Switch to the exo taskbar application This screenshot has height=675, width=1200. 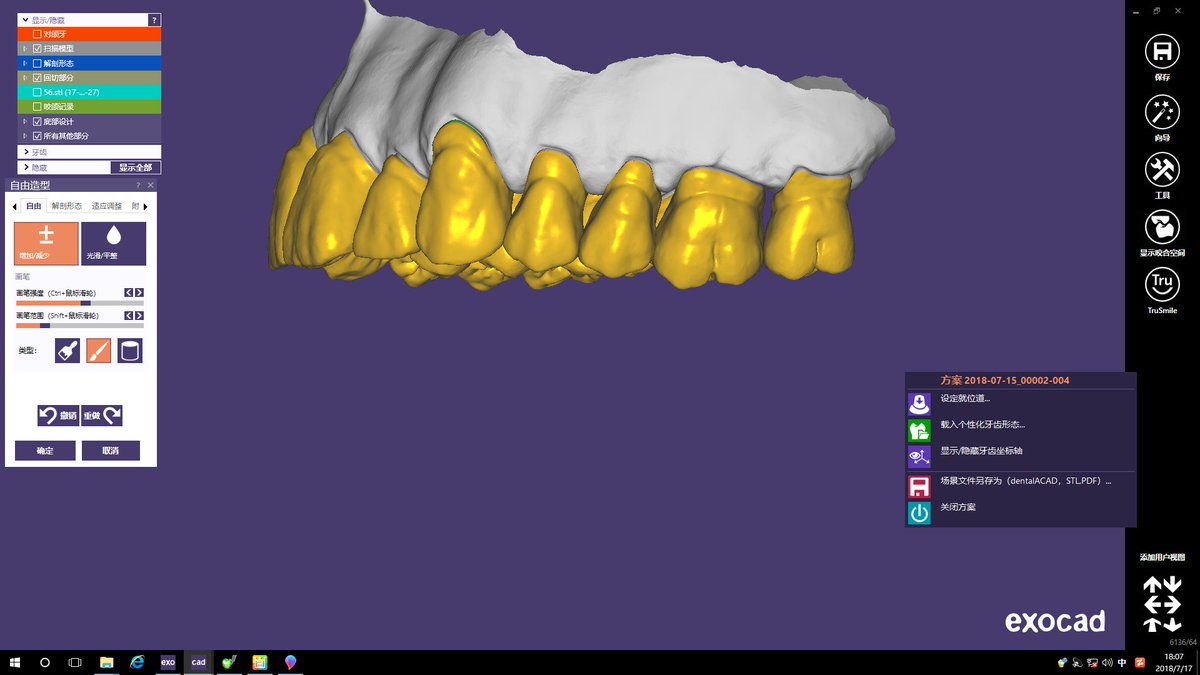point(168,662)
